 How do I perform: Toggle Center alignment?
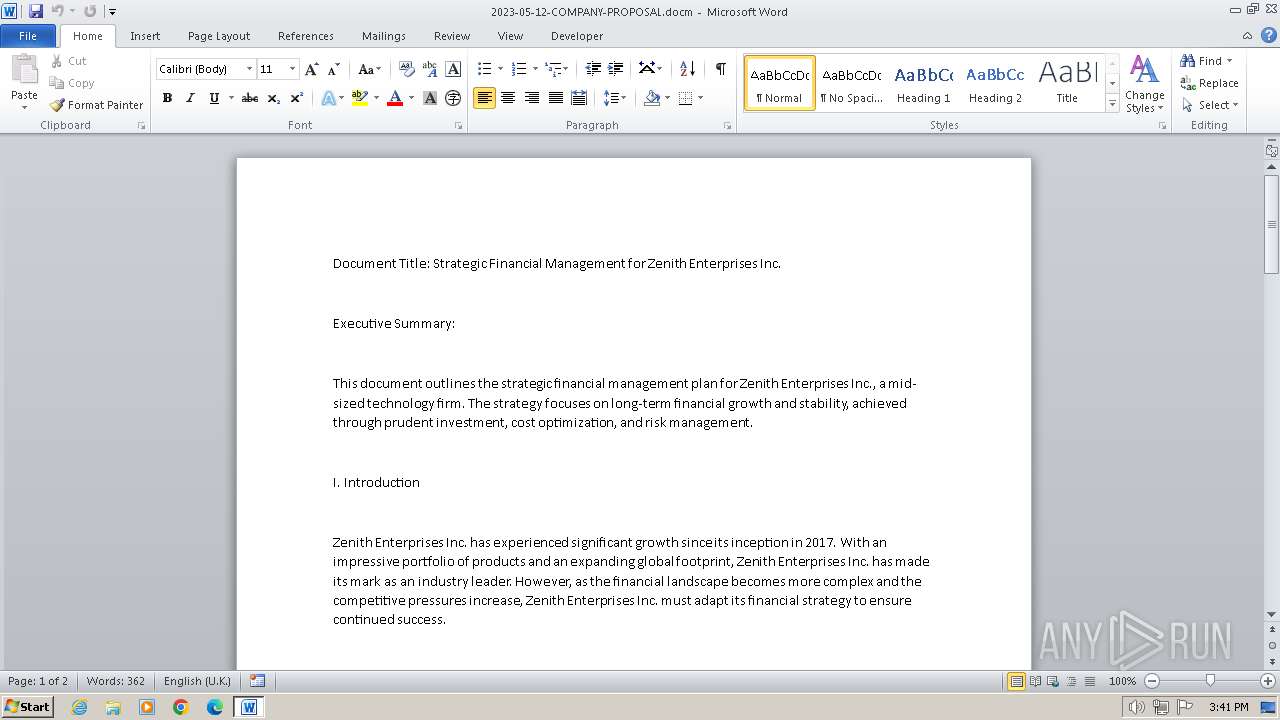[x=508, y=98]
